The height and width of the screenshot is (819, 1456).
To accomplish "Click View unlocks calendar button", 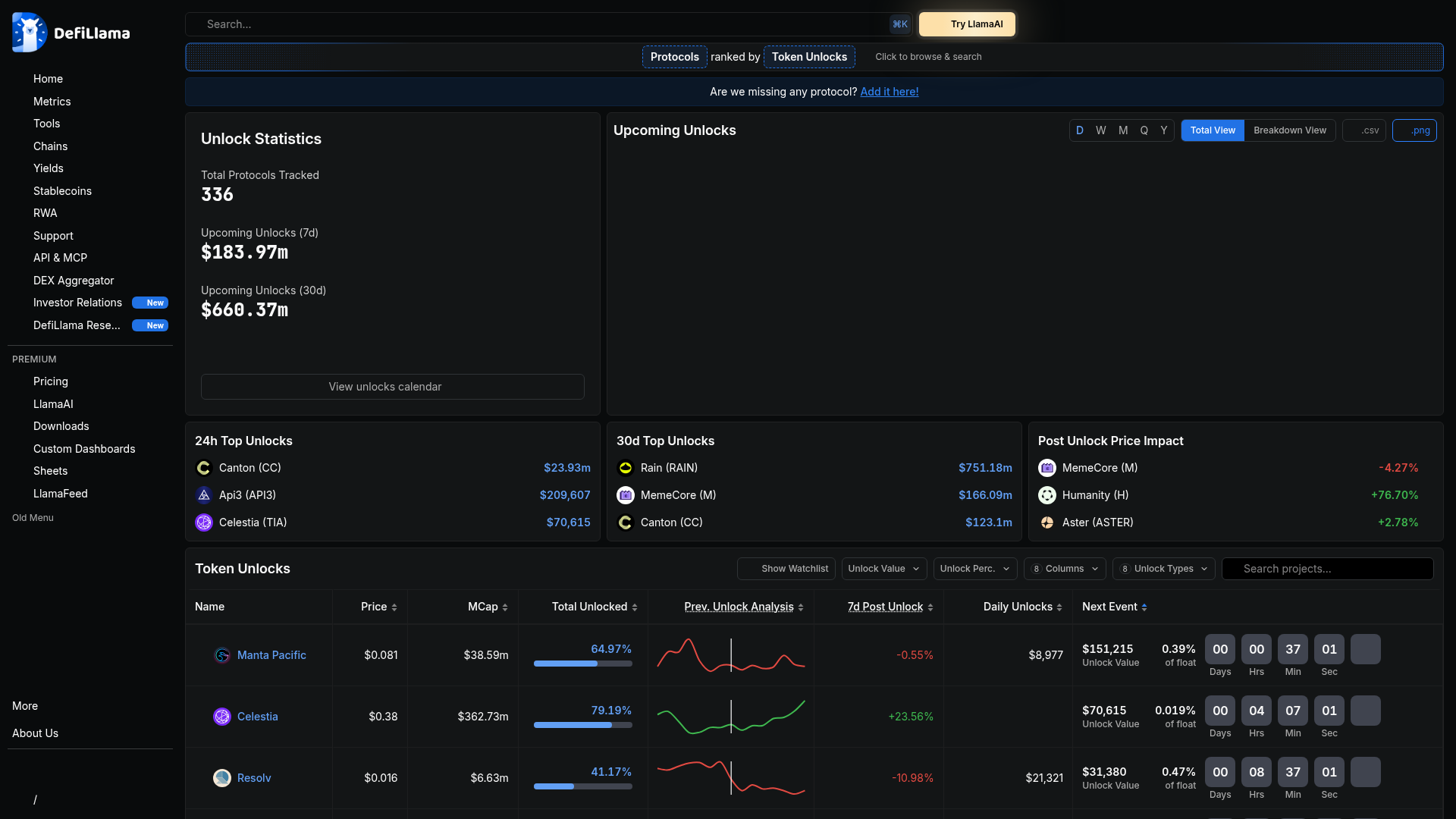I will pyautogui.click(x=393, y=387).
